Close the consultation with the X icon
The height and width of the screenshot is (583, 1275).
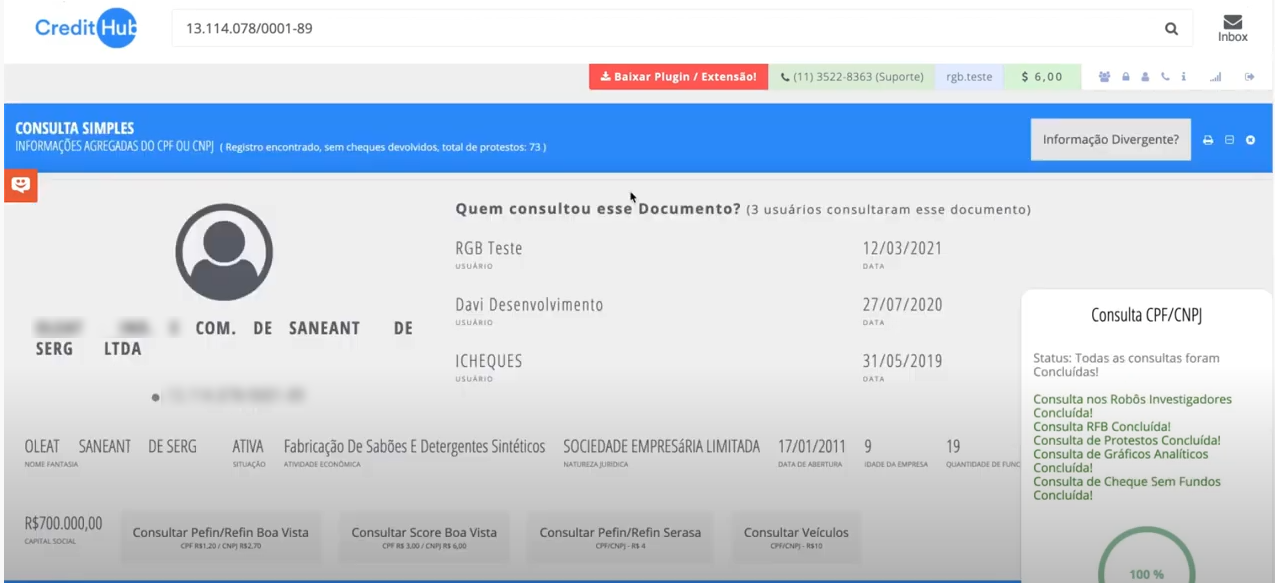(x=1250, y=140)
